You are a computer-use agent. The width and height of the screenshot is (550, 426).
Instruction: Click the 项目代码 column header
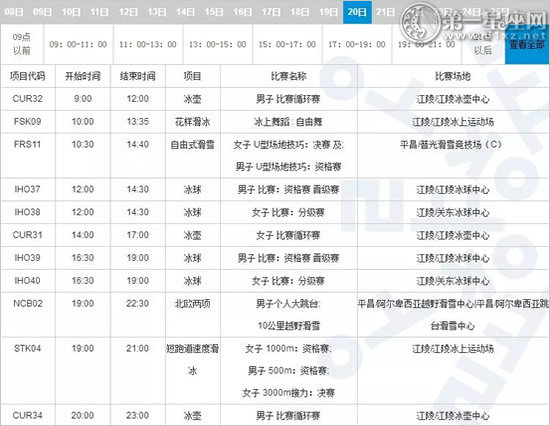coord(27,76)
